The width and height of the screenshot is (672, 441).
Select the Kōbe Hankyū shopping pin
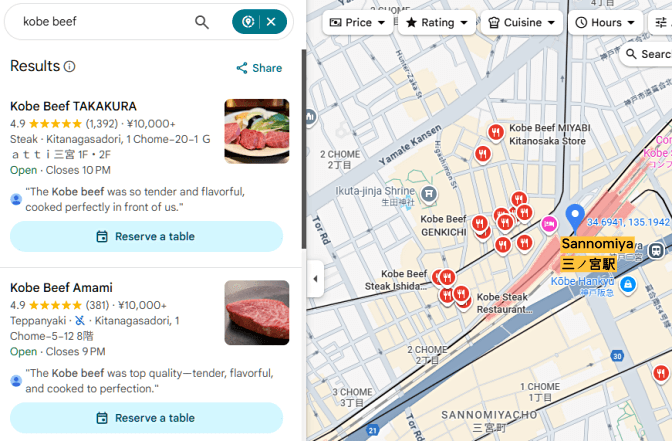[628, 284]
